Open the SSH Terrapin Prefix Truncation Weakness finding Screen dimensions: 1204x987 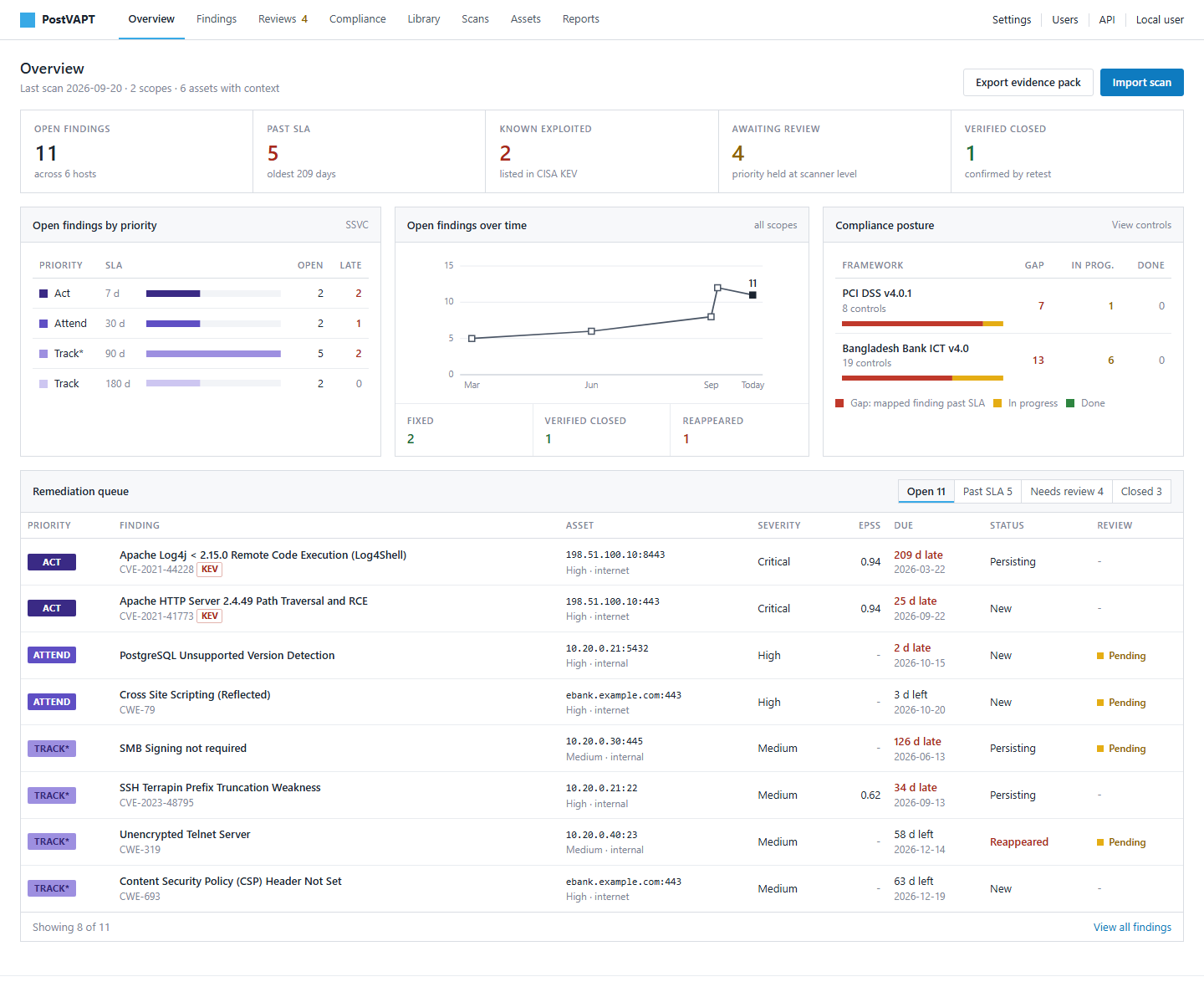coord(220,788)
